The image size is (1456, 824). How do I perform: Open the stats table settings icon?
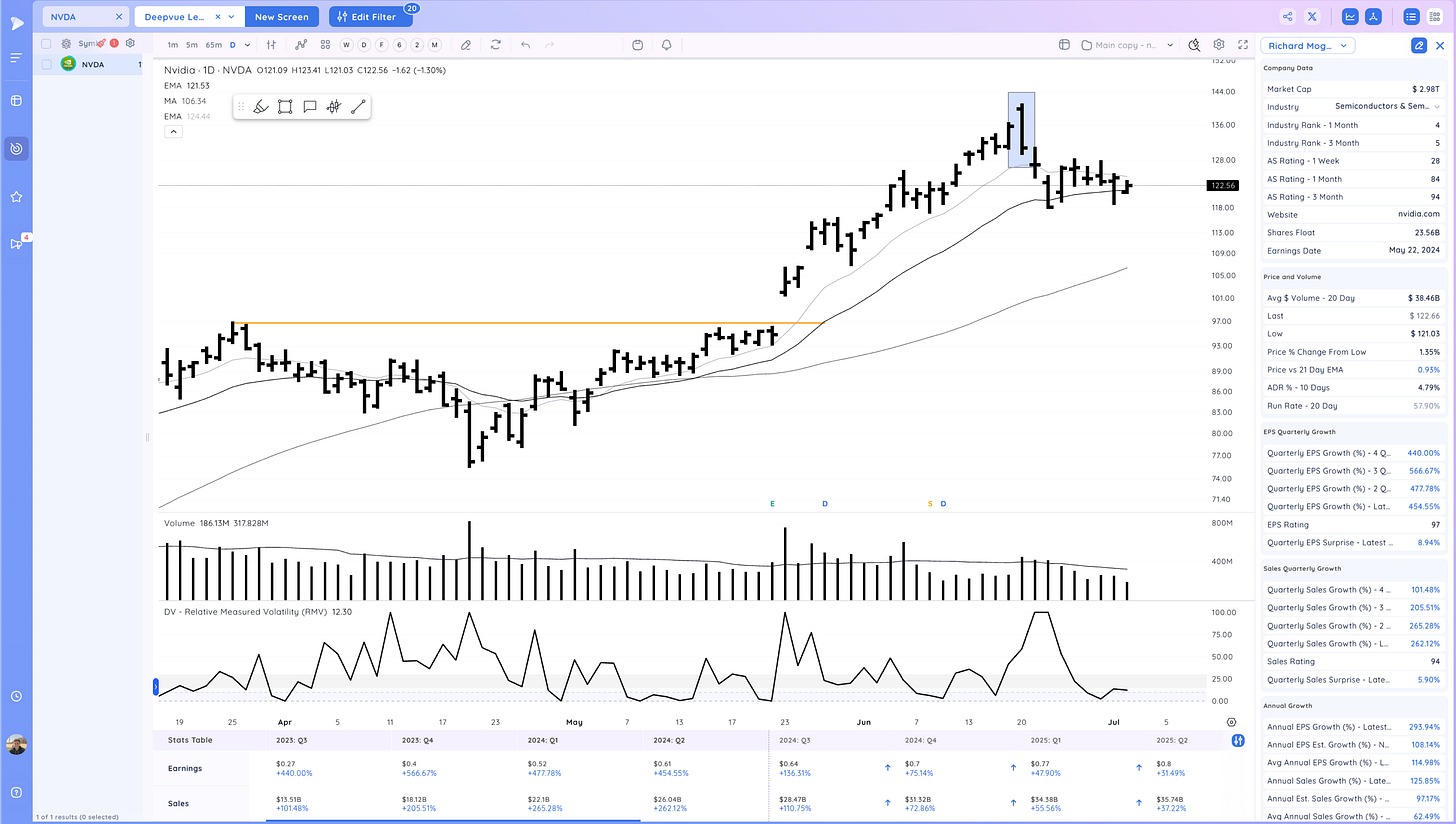[x=1238, y=740]
